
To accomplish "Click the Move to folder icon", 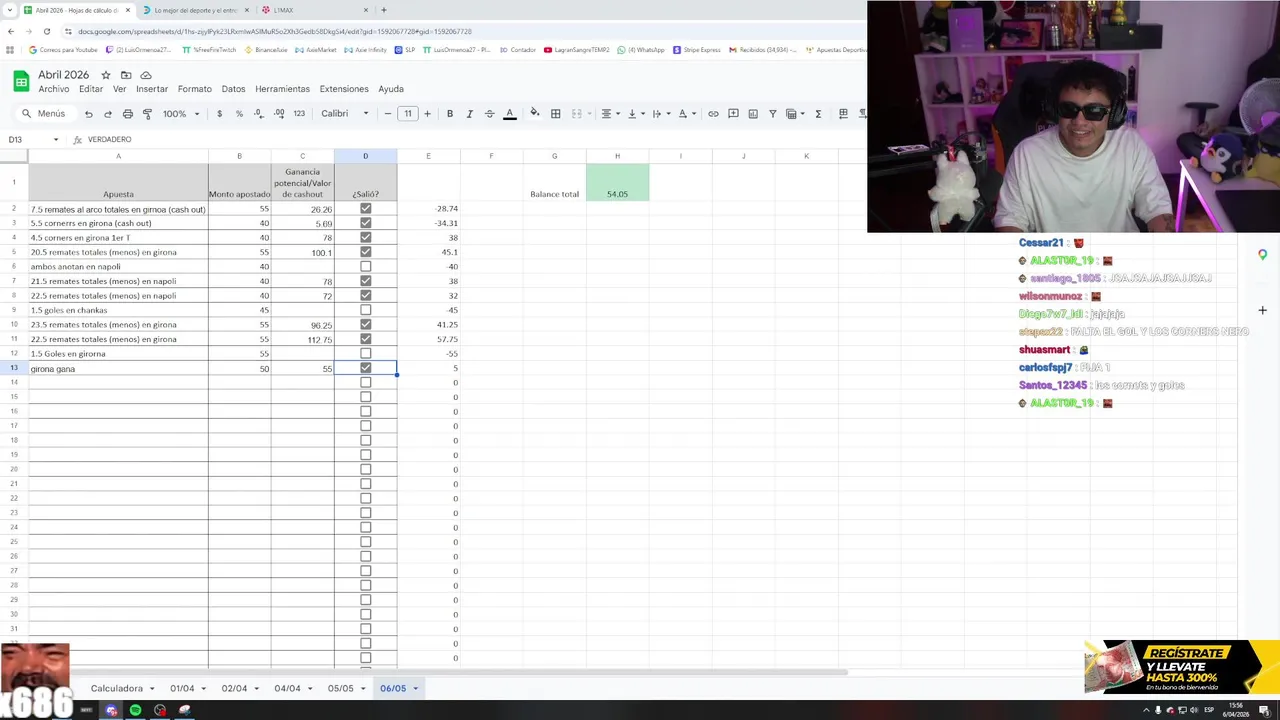I will [126, 75].
